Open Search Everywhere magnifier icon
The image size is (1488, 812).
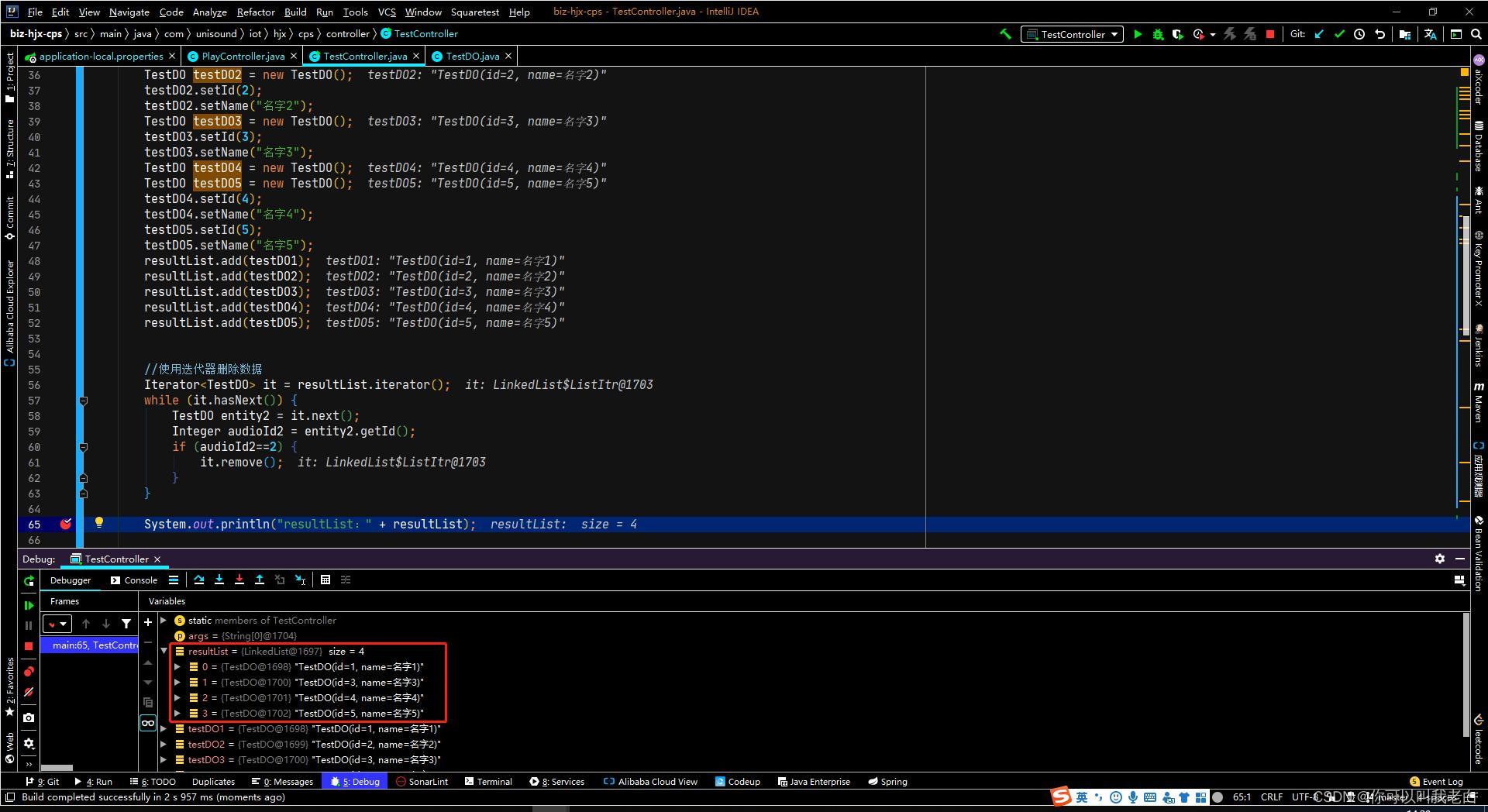(1476, 34)
